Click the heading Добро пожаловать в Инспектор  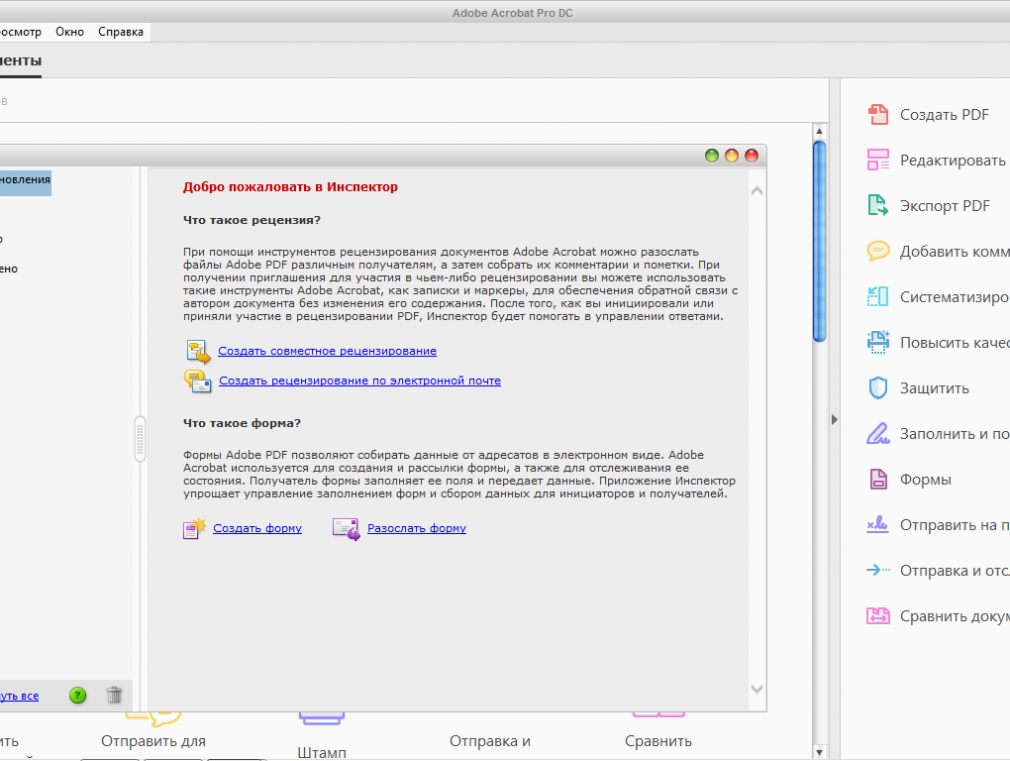tap(291, 187)
